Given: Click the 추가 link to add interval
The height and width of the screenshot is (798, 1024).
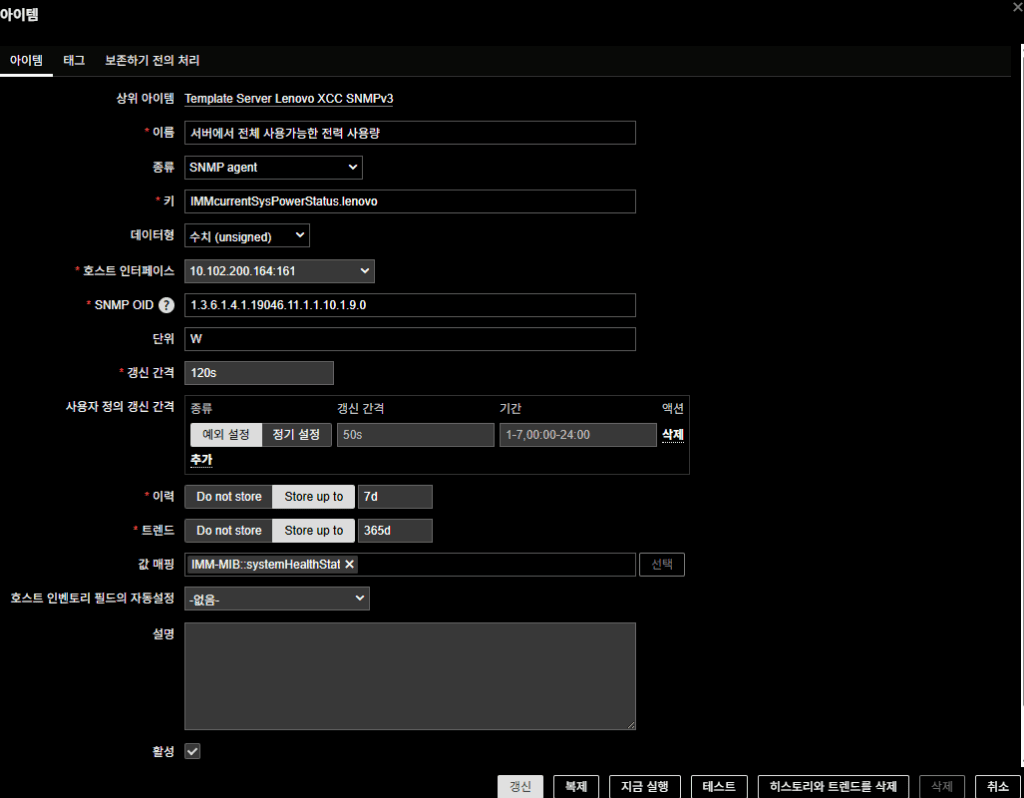Looking at the screenshot, I should point(201,460).
